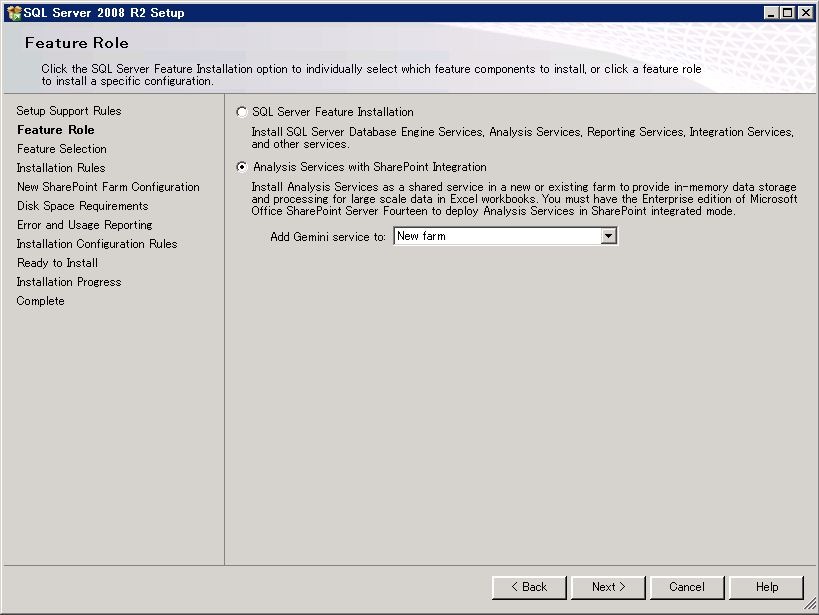Click the Next button
The image size is (819, 615).
[x=609, y=587]
